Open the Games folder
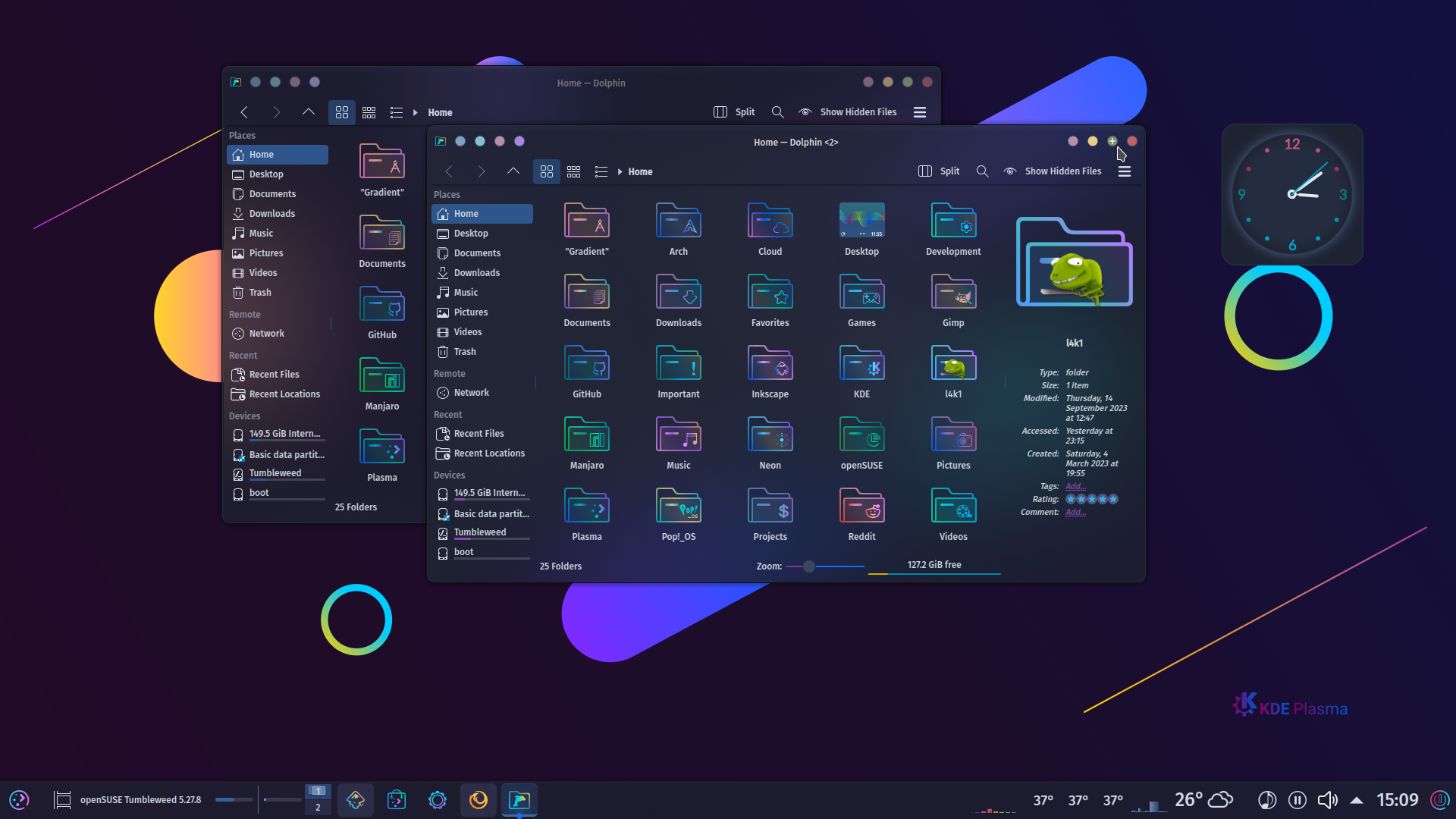Image resolution: width=1456 pixels, height=819 pixels. tap(861, 300)
